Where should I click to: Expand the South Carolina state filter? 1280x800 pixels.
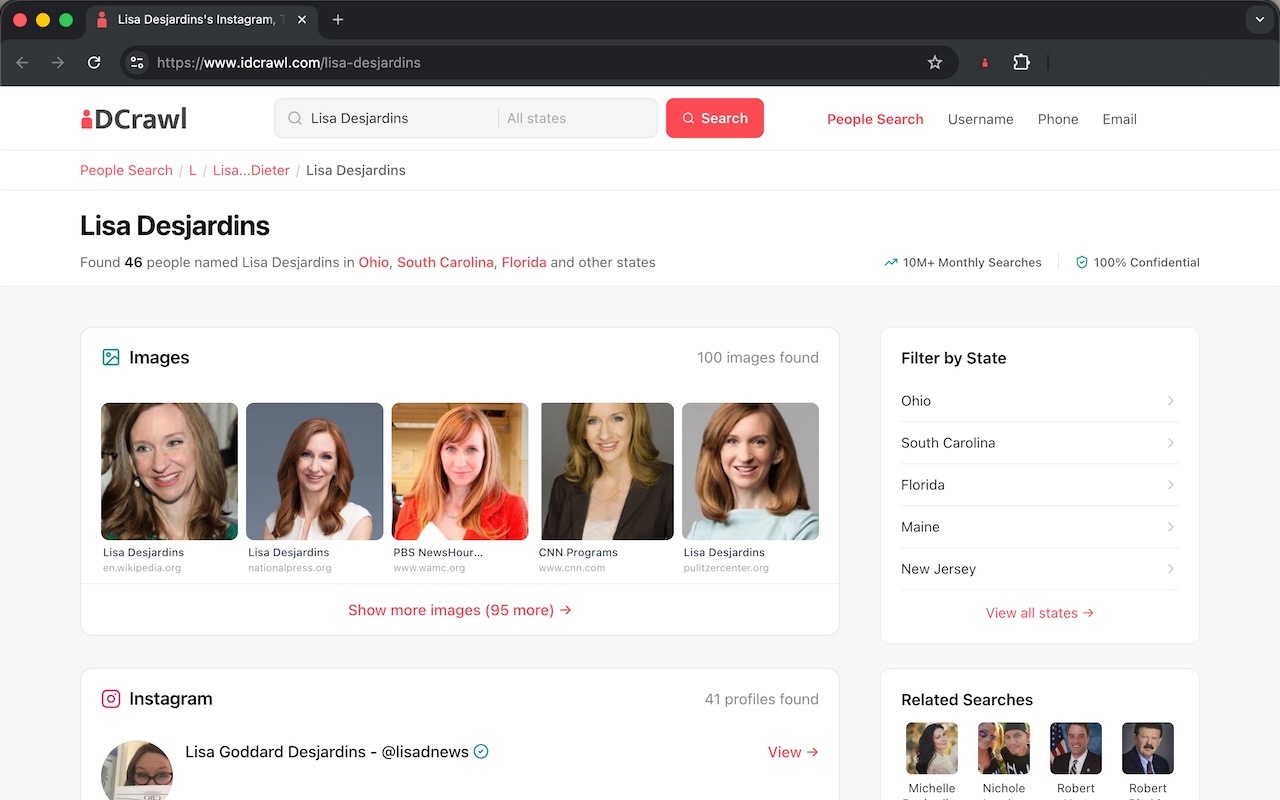click(x=1040, y=443)
